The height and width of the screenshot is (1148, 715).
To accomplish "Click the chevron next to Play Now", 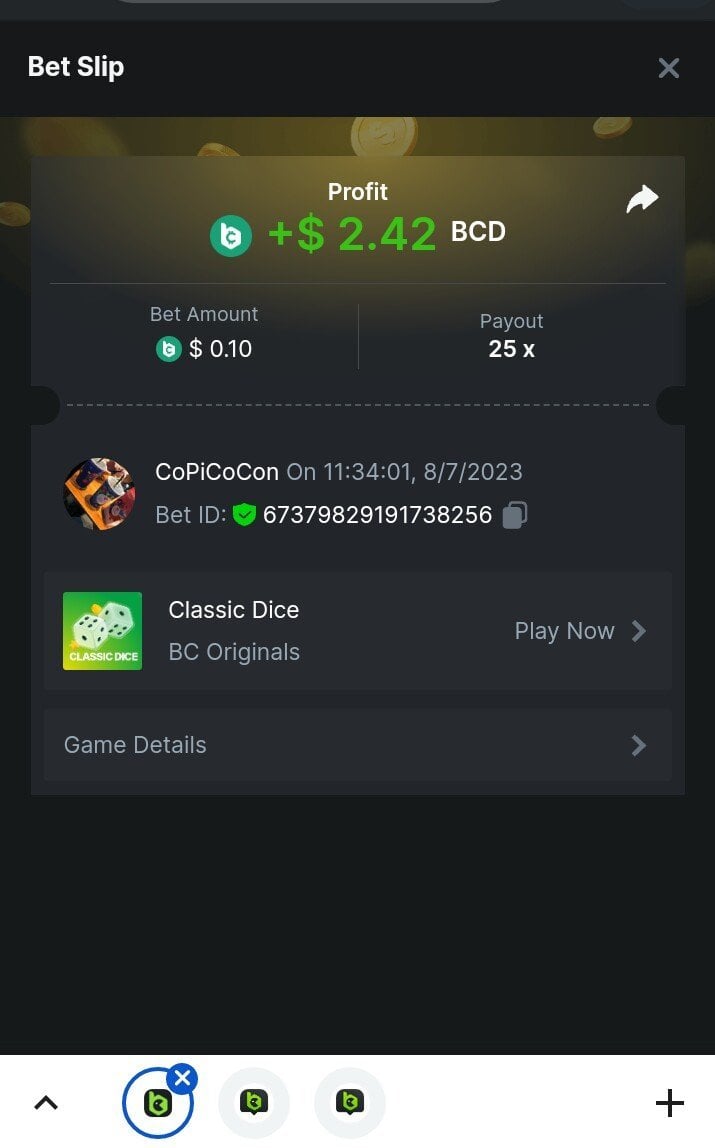I will (639, 631).
